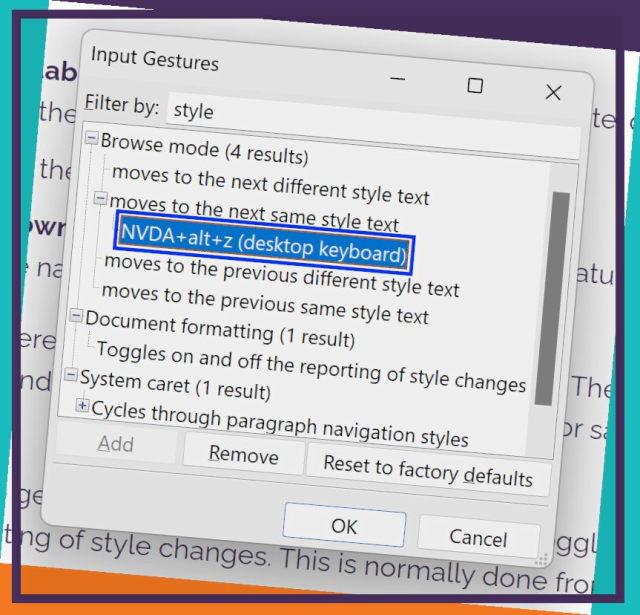Expand 'Cycles through paragraph navigation styles' node

click(x=82, y=405)
